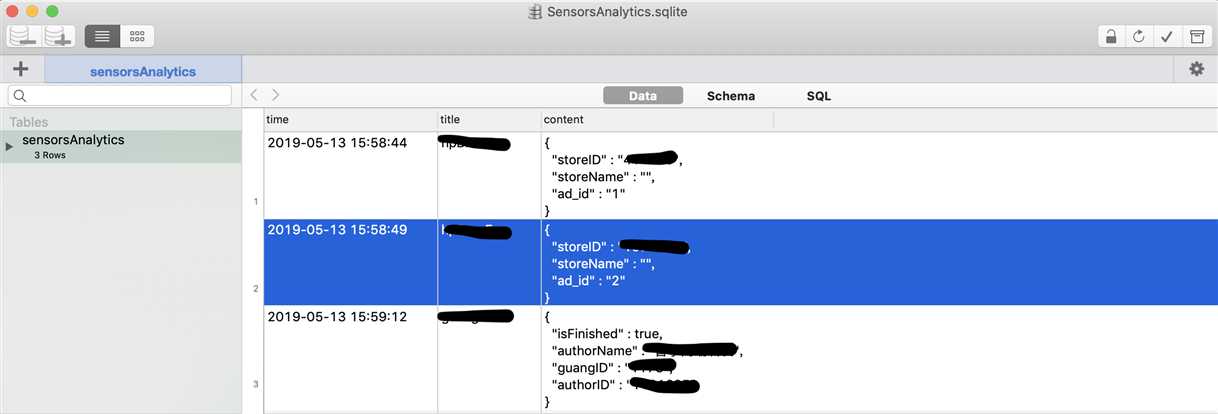Select the sensorsAnalytics database tab
1218x414 pixels.
(143, 71)
